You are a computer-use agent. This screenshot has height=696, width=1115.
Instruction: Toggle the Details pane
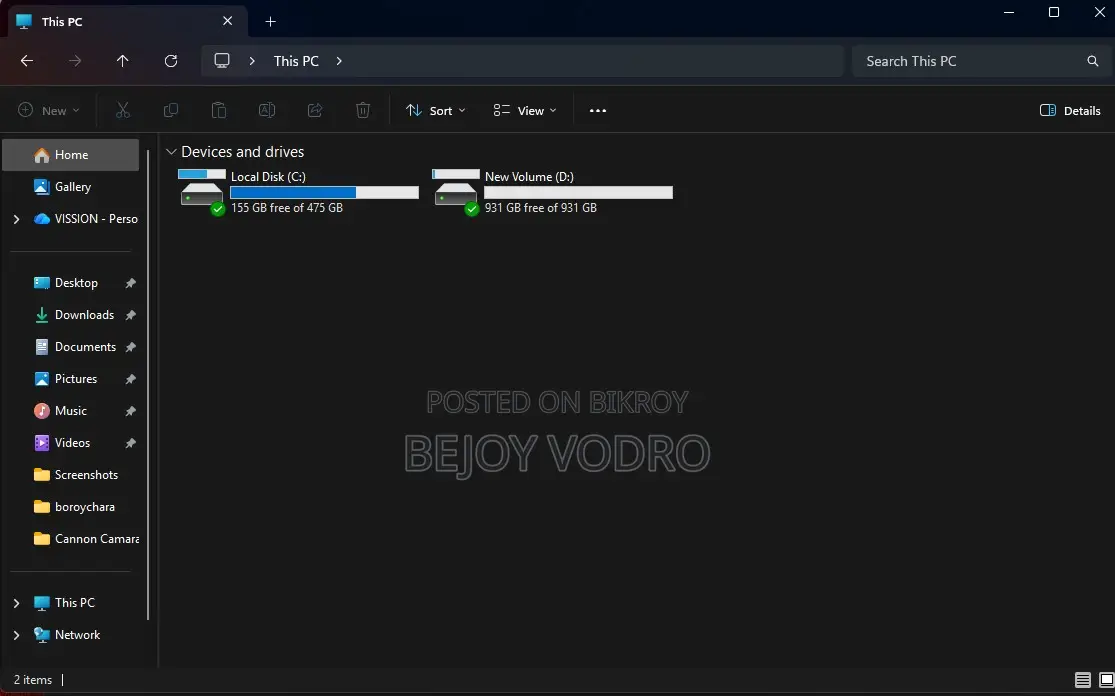tap(1069, 110)
